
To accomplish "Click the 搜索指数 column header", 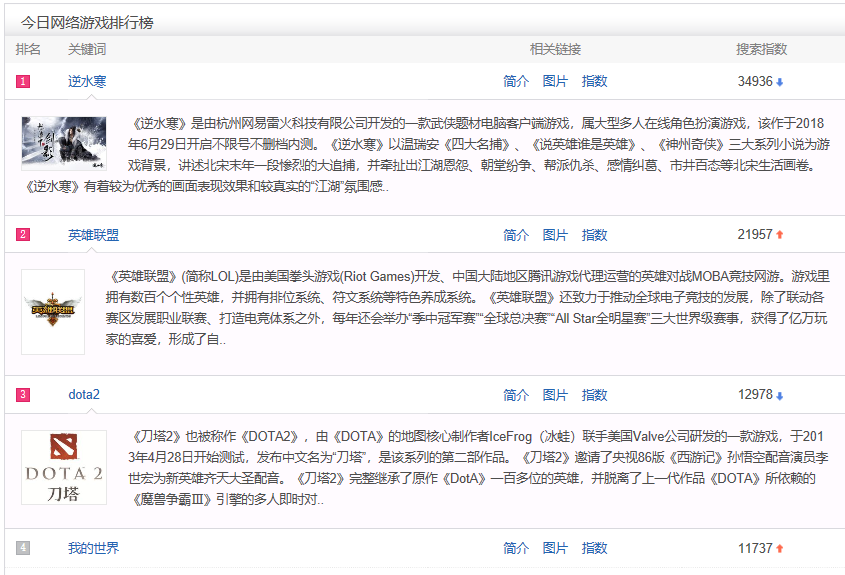I will pos(761,50).
